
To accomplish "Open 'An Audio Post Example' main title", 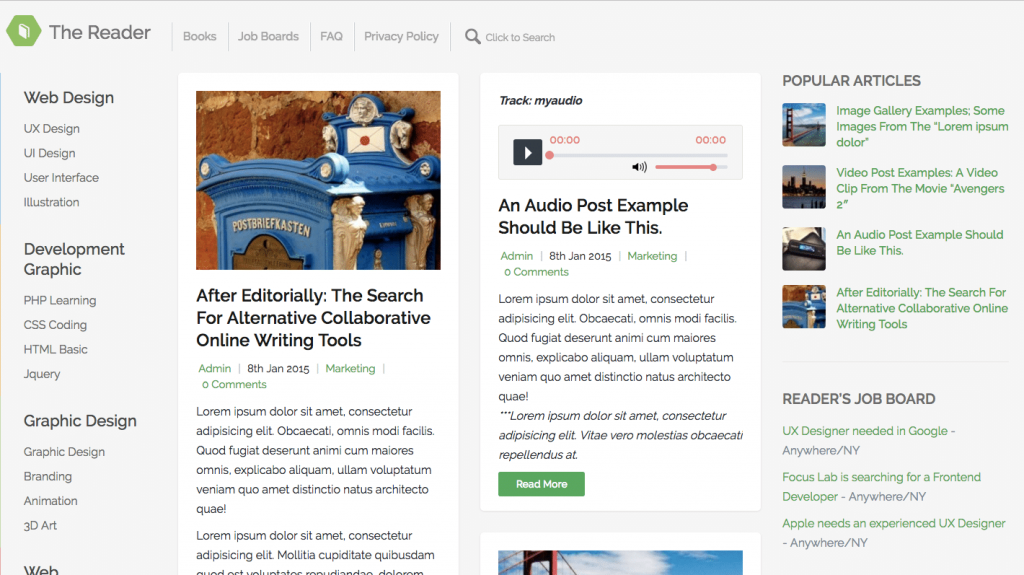I will [593, 216].
